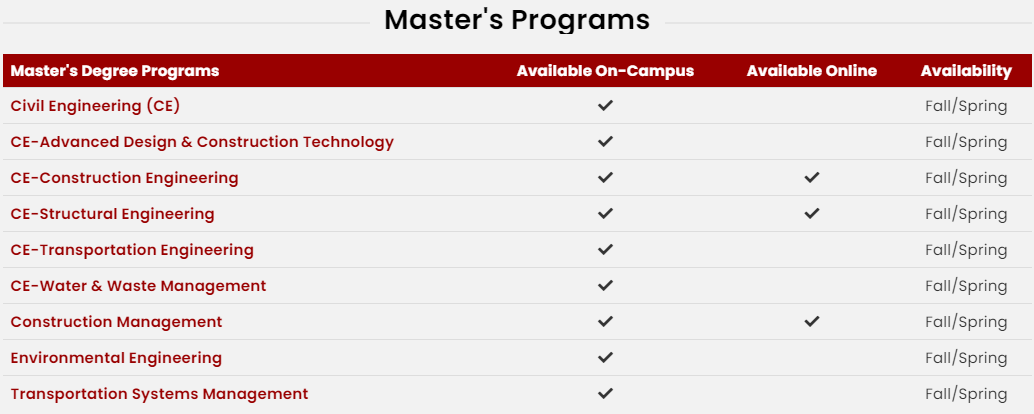Click on-campus checkmark for CE-Water & Waste Management

[x=605, y=285]
